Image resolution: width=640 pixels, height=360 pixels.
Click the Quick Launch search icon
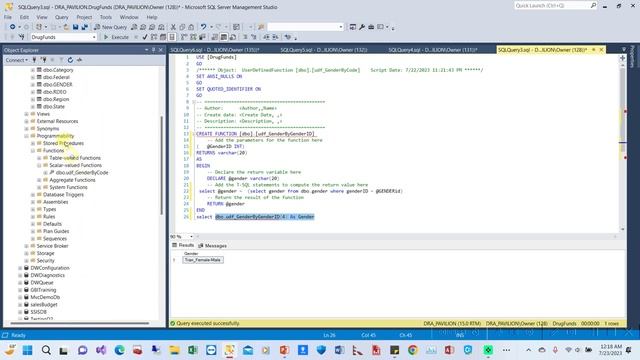click(593, 5)
